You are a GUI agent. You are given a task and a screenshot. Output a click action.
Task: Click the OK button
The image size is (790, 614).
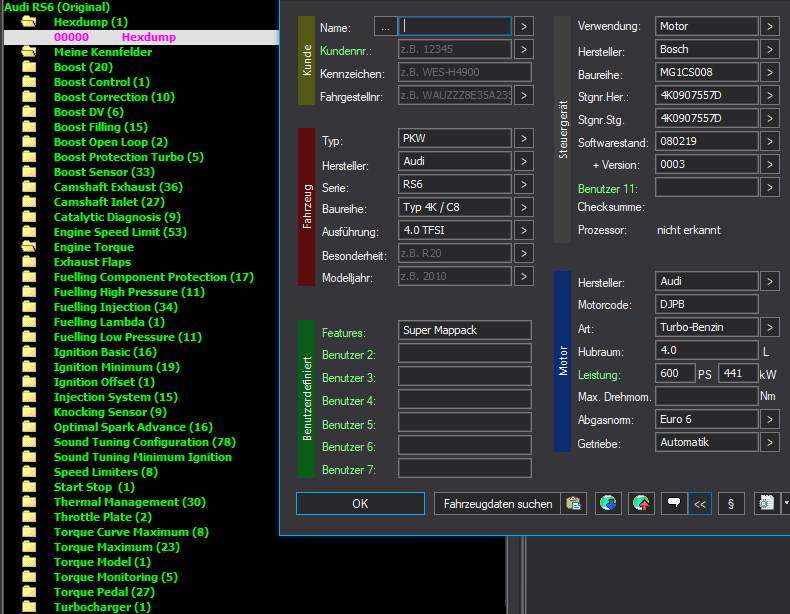(360, 503)
